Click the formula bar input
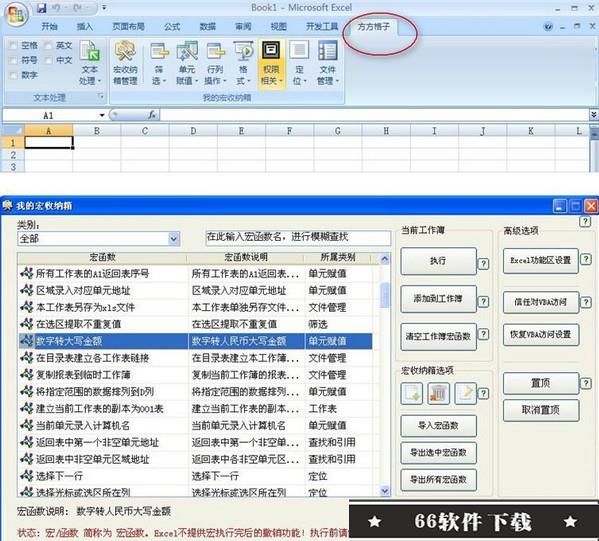The width and height of the screenshot is (599, 541). [374, 115]
